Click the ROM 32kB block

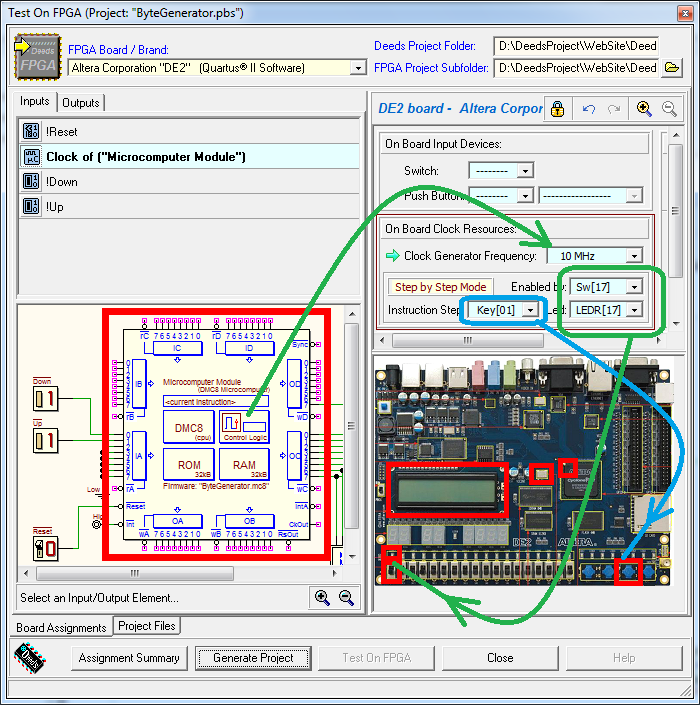coord(189,464)
